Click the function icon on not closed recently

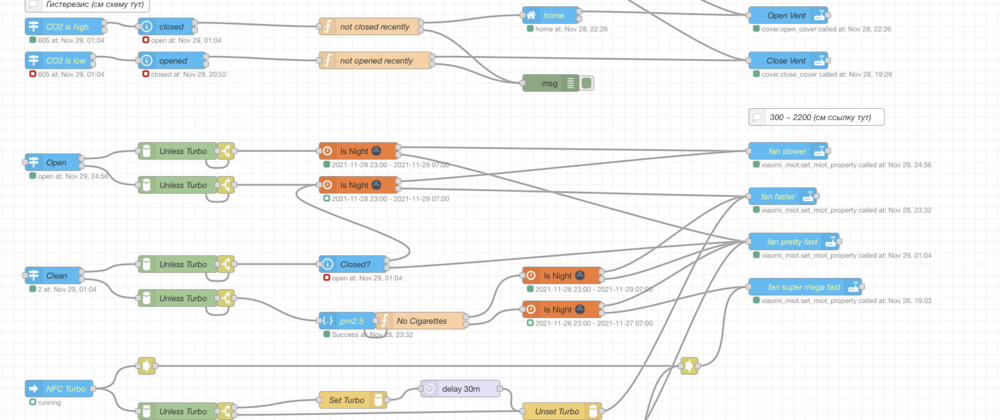coord(327,27)
